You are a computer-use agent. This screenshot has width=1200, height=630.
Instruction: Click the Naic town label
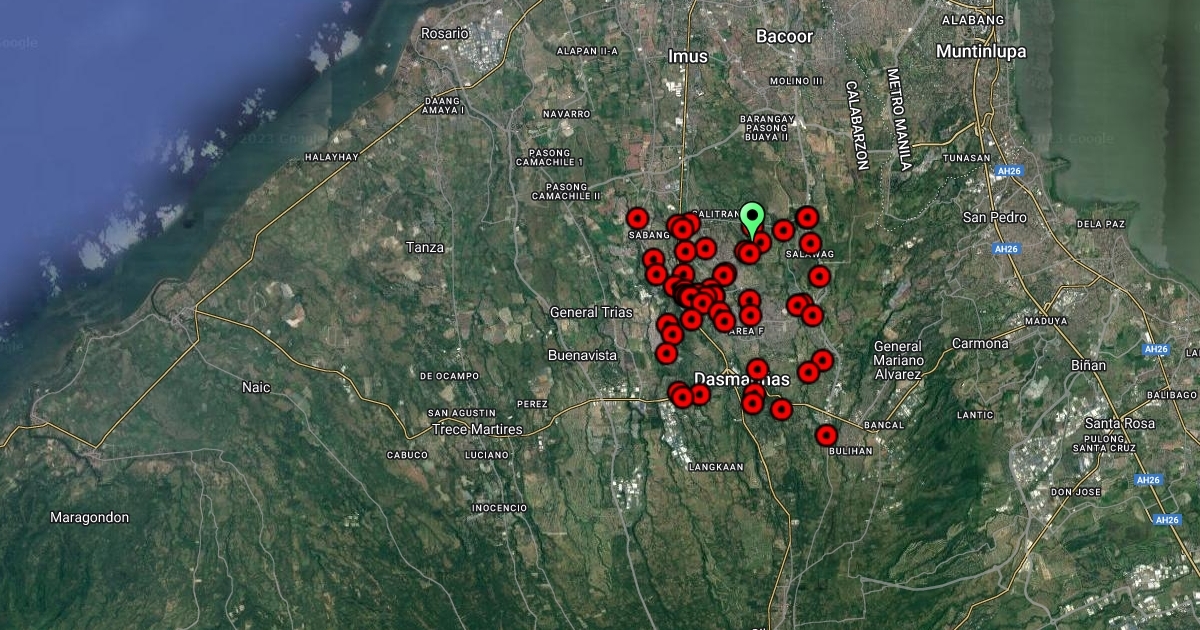pyautogui.click(x=257, y=386)
